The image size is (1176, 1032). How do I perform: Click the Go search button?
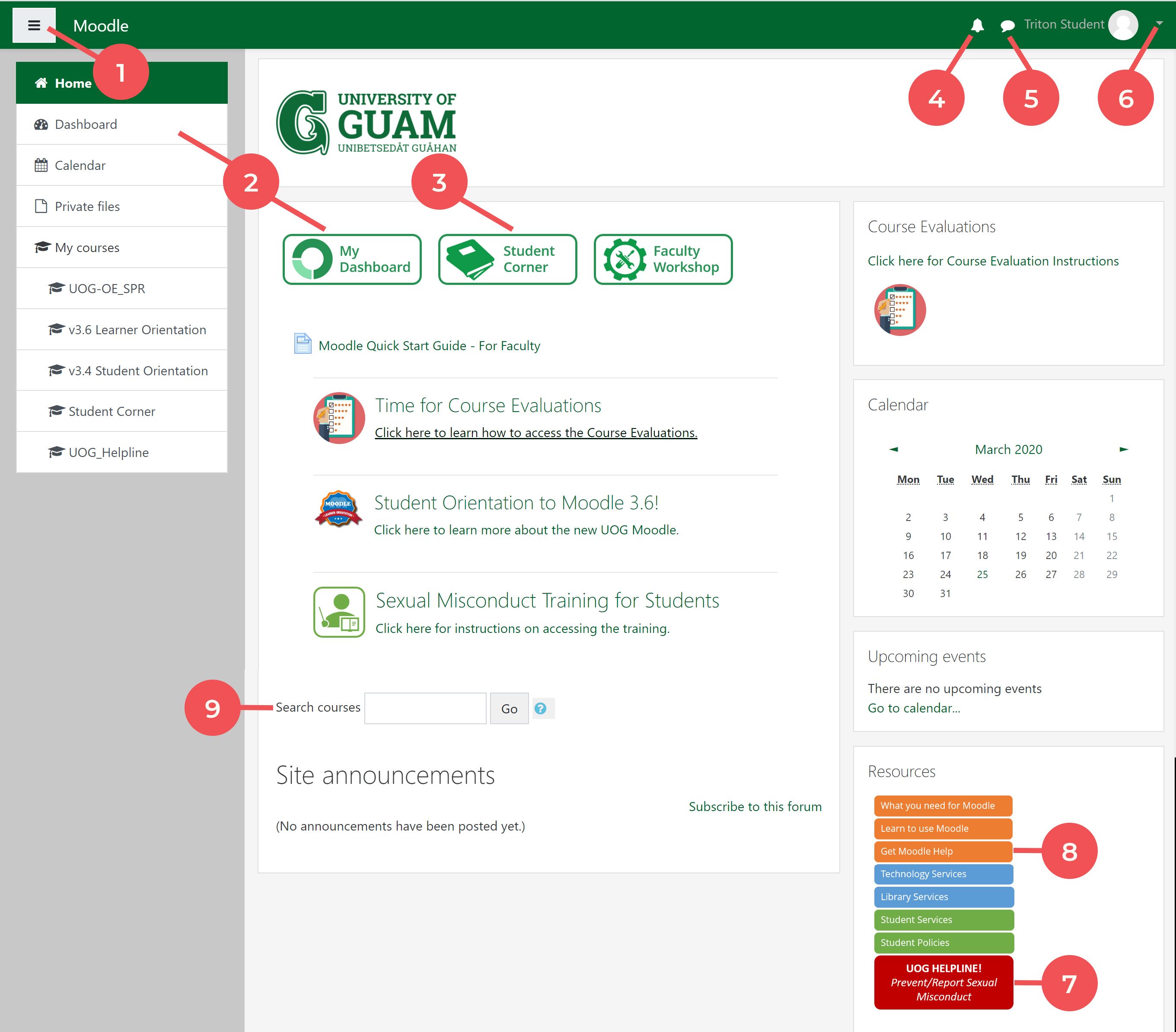(509, 709)
